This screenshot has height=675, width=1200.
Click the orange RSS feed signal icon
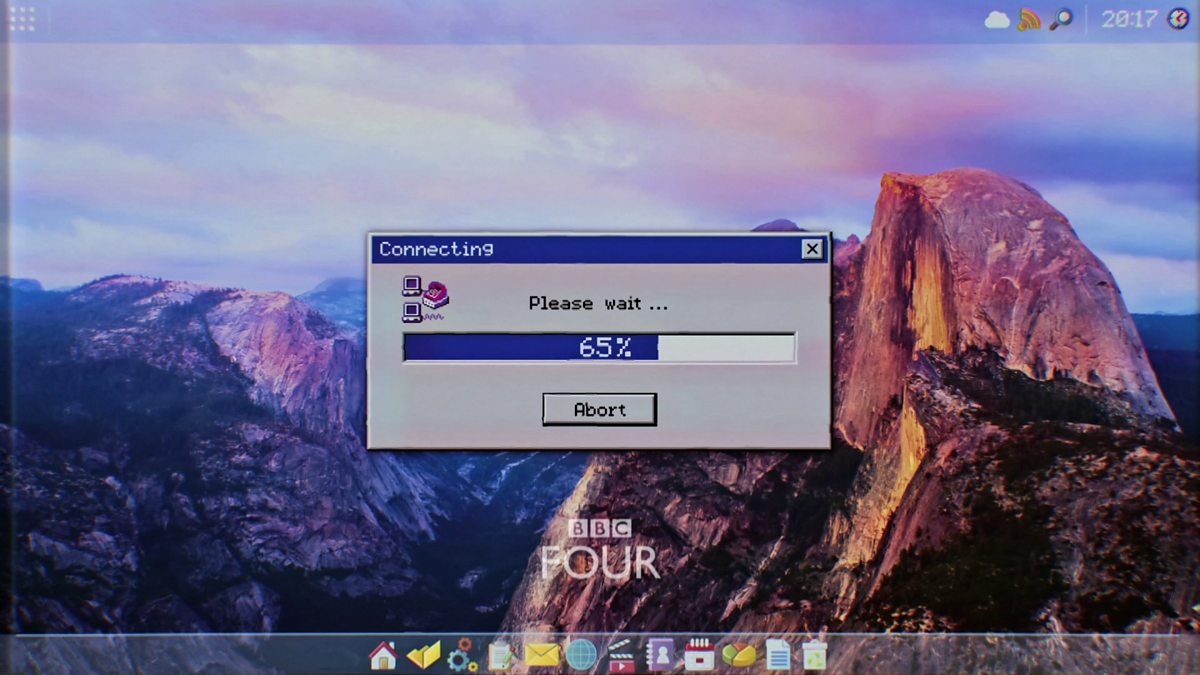(1029, 20)
